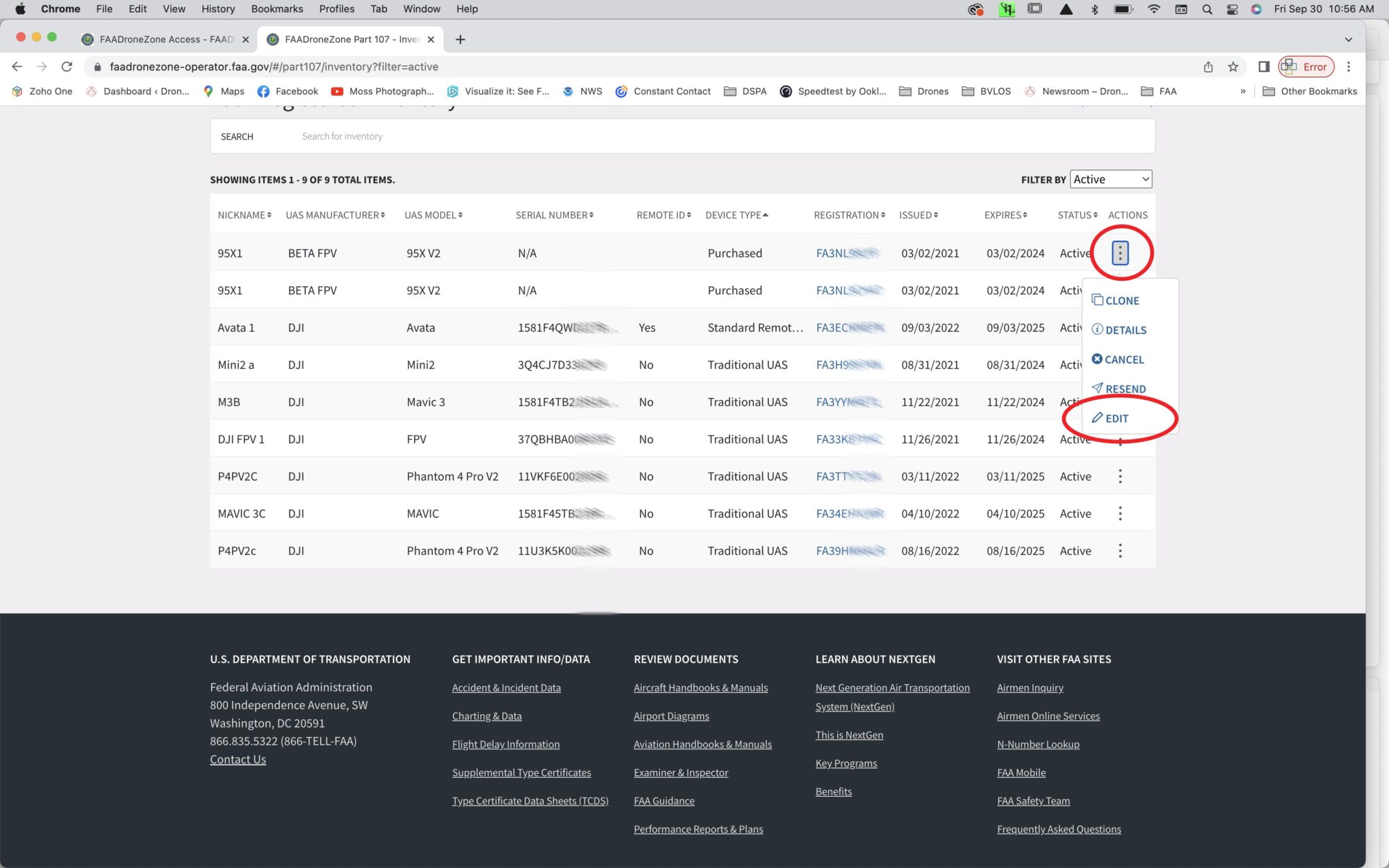Image resolution: width=1389 pixels, height=868 pixels.
Task: Choose Edit from the actions menu
Action: tap(1110, 418)
